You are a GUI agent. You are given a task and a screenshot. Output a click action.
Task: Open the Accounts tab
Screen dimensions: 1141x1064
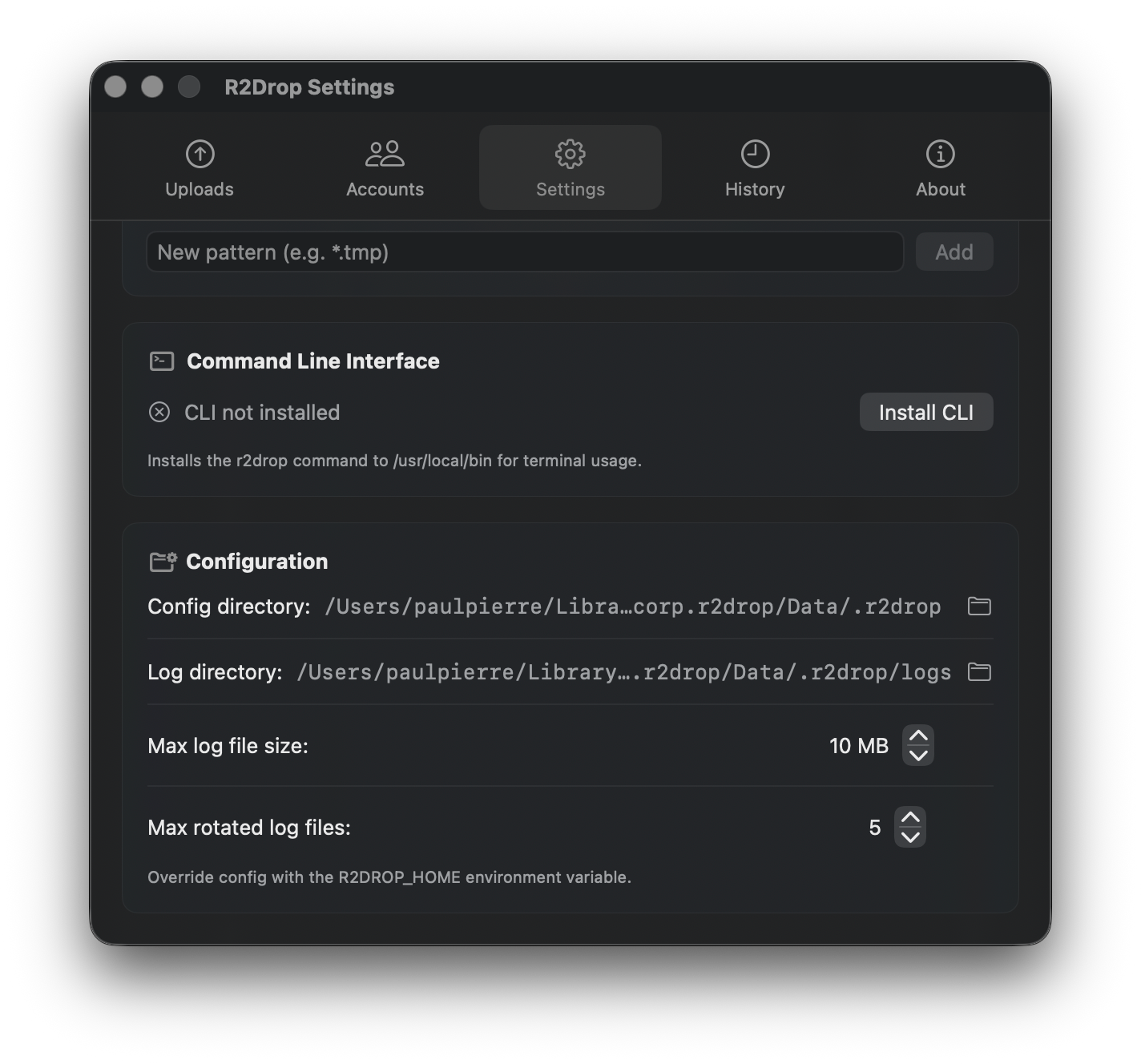click(385, 168)
